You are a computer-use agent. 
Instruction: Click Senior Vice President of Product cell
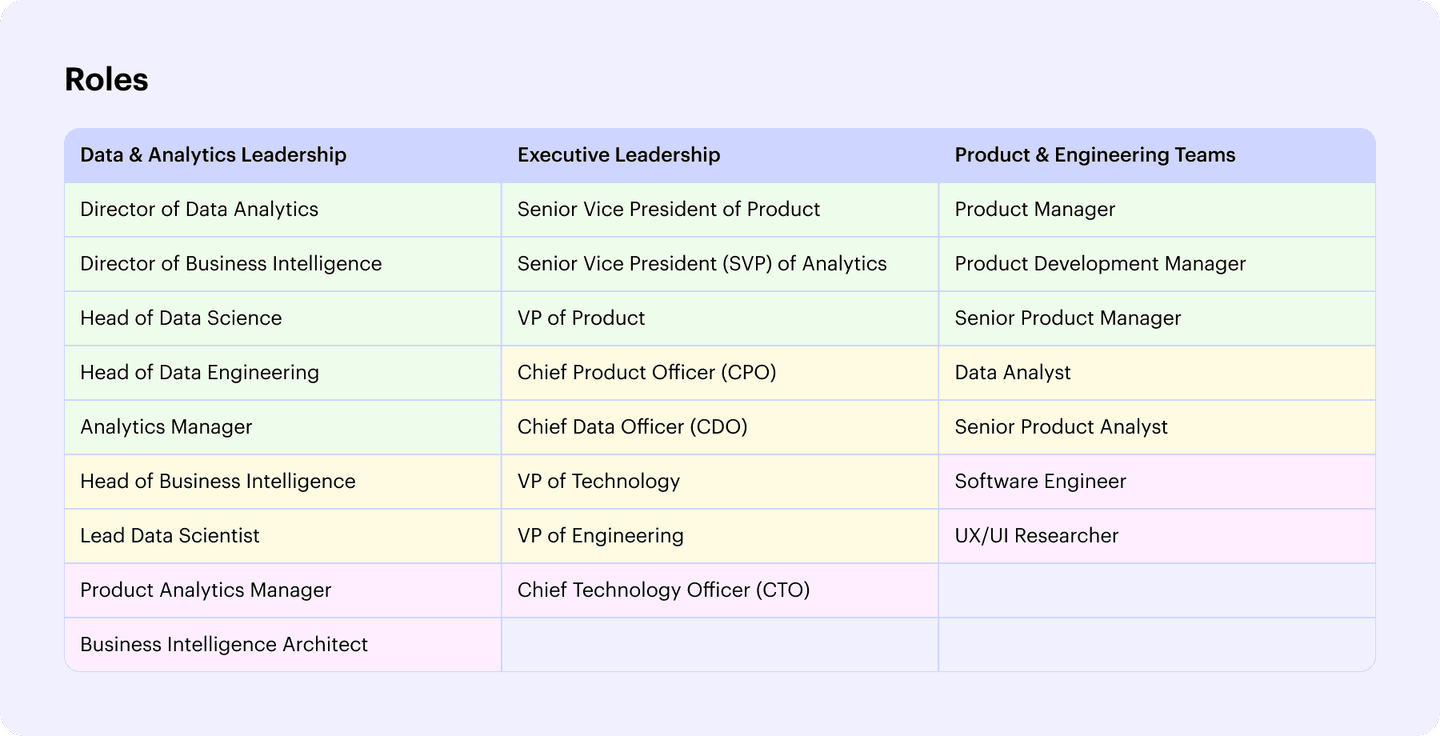point(668,210)
